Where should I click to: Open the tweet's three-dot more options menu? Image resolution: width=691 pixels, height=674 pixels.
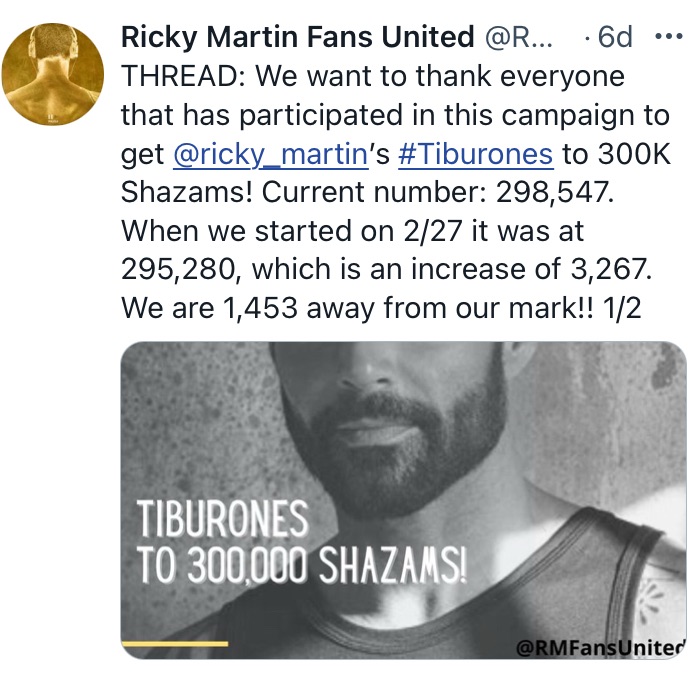(665, 37)
